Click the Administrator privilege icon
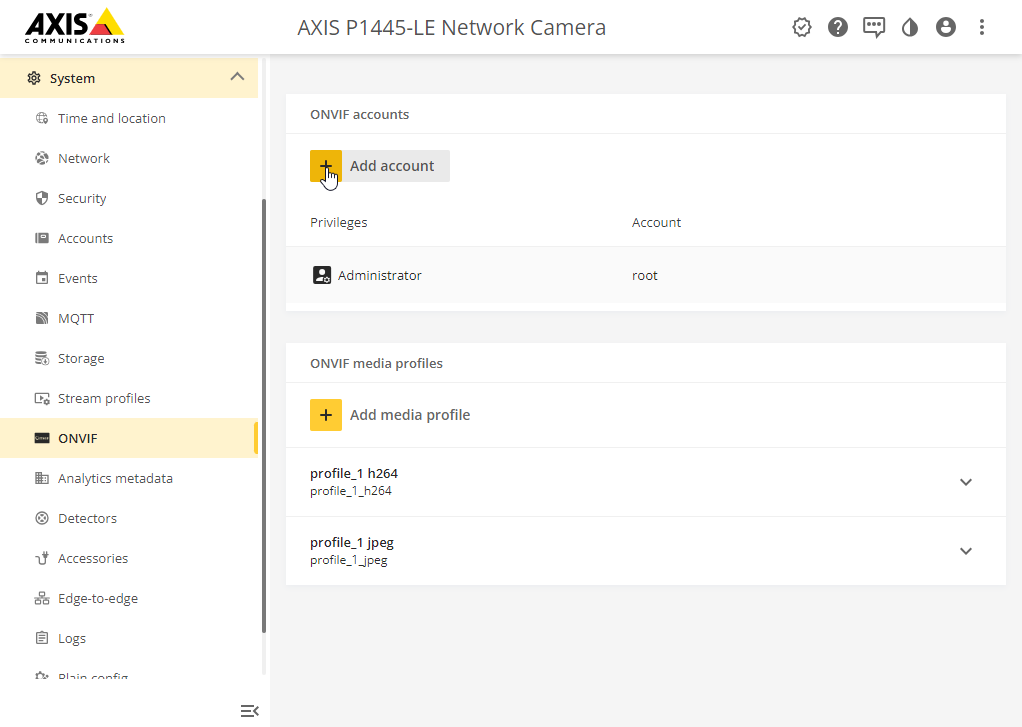The image size is (1022, 727). pyautogui.click(x=322, y=275)
